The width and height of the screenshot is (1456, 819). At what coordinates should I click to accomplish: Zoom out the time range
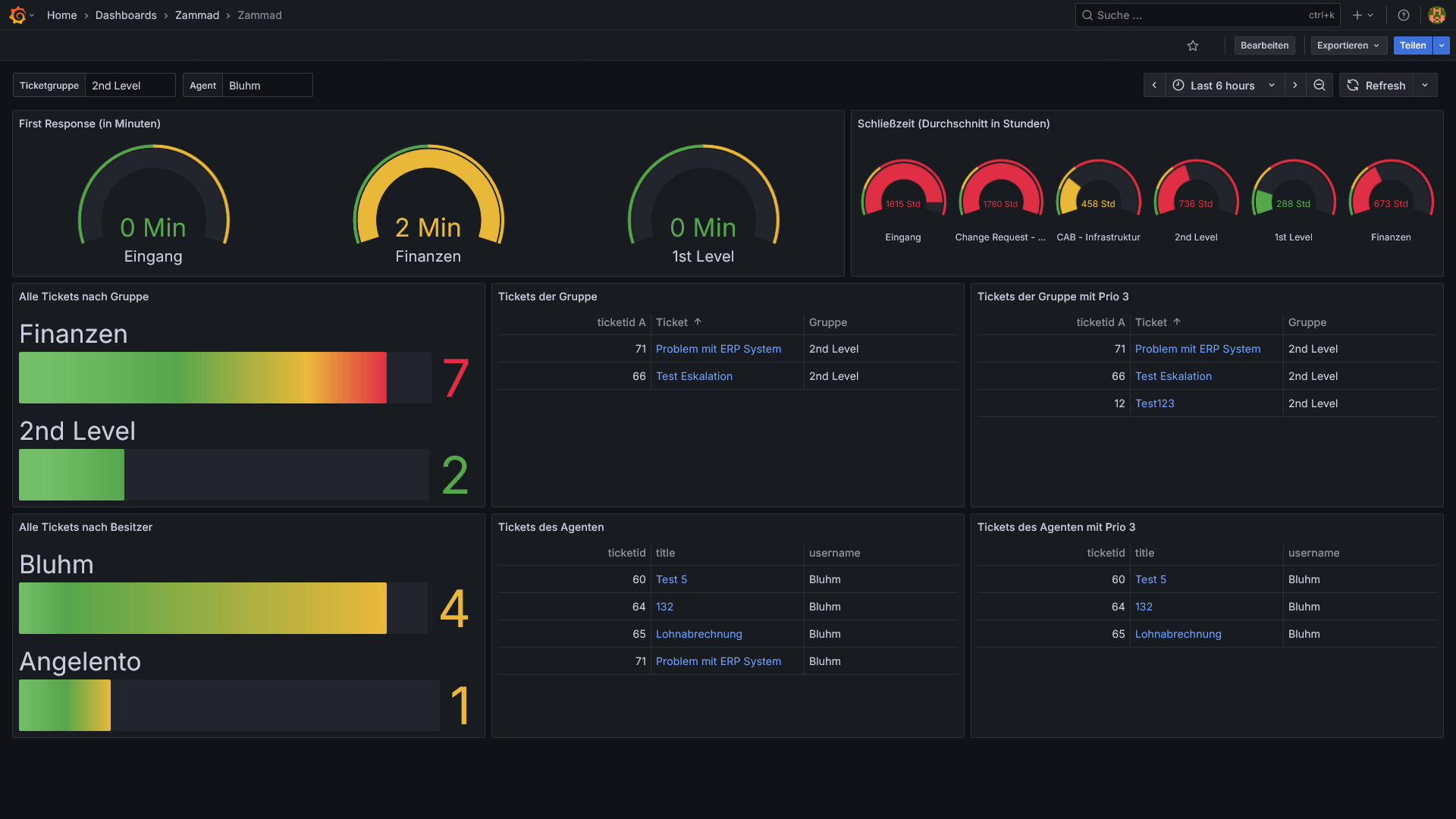click(1319, 86)
